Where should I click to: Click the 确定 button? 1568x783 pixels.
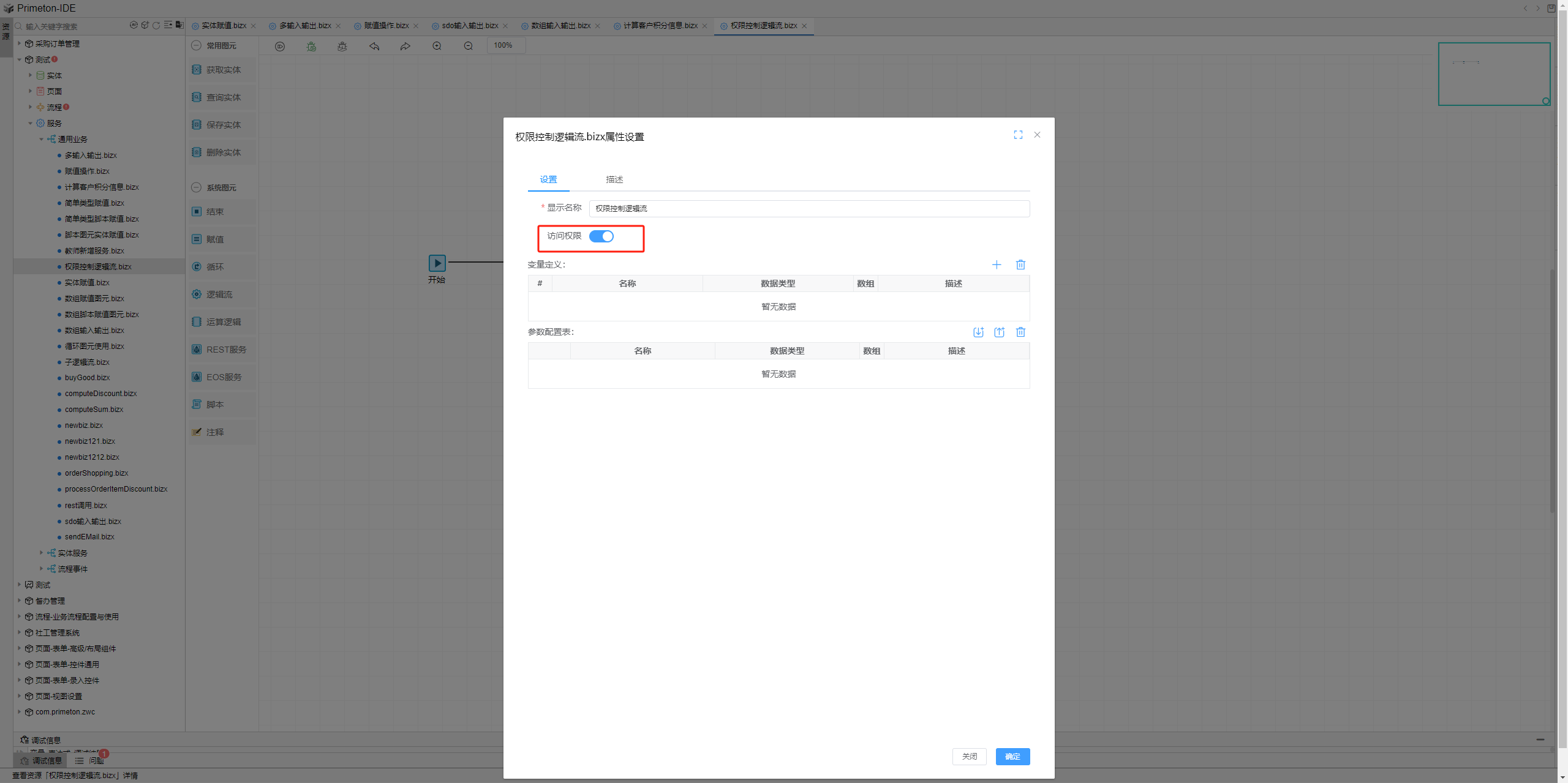1012,757
